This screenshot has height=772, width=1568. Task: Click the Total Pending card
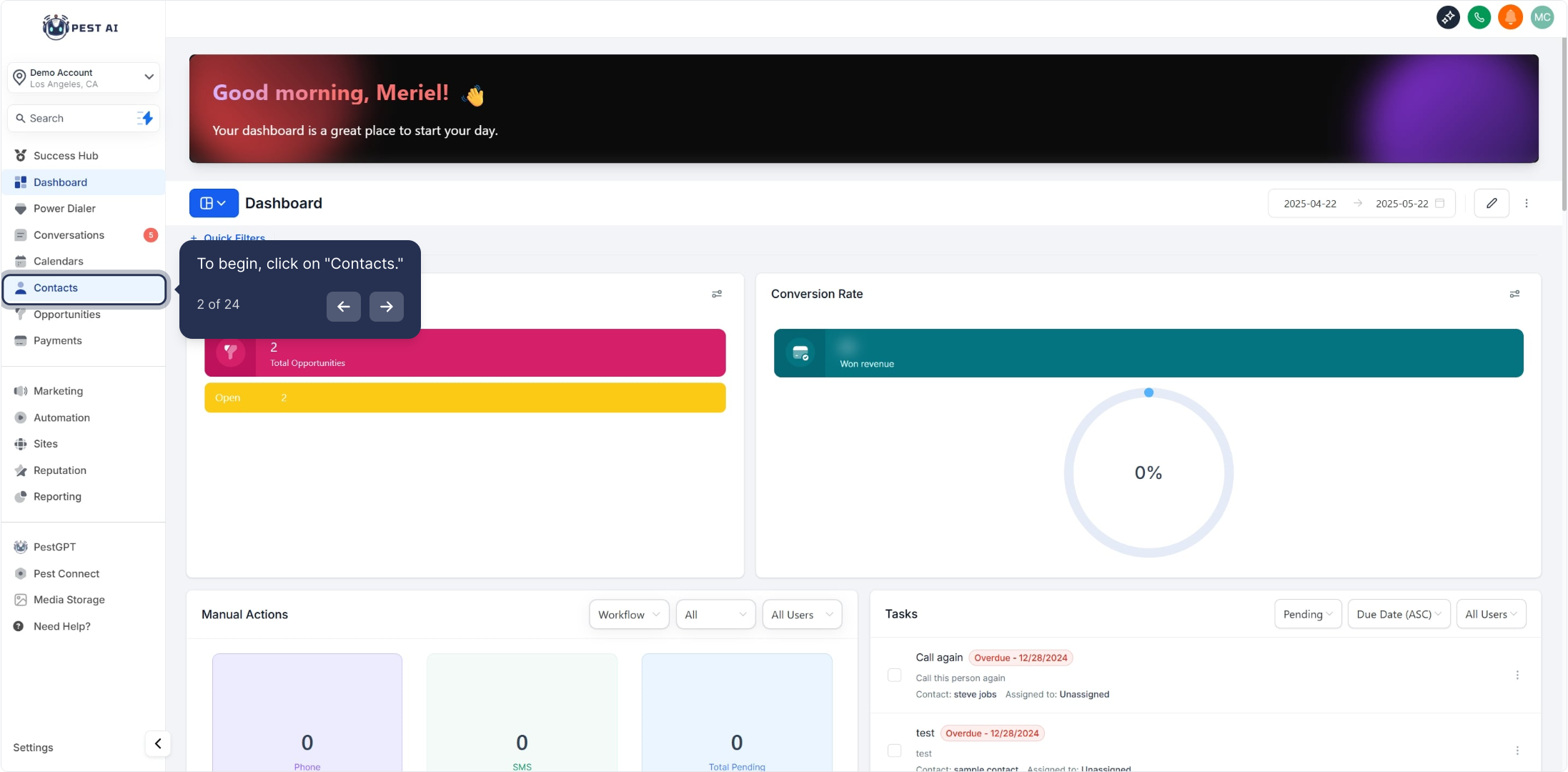[737, 713]
